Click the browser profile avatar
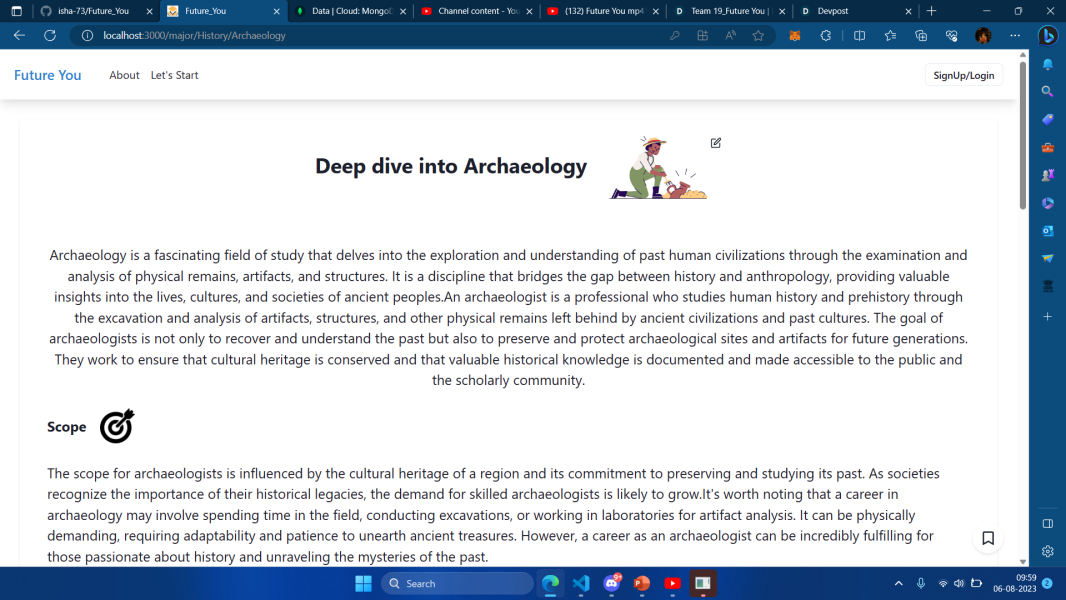 point(982,35)
